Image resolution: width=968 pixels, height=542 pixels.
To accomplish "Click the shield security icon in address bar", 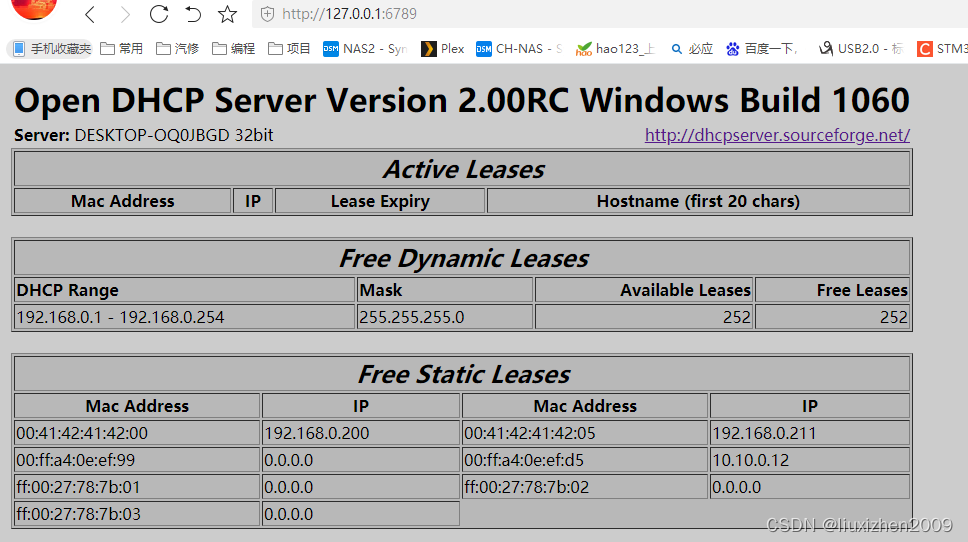I will [x=267, y=14].
